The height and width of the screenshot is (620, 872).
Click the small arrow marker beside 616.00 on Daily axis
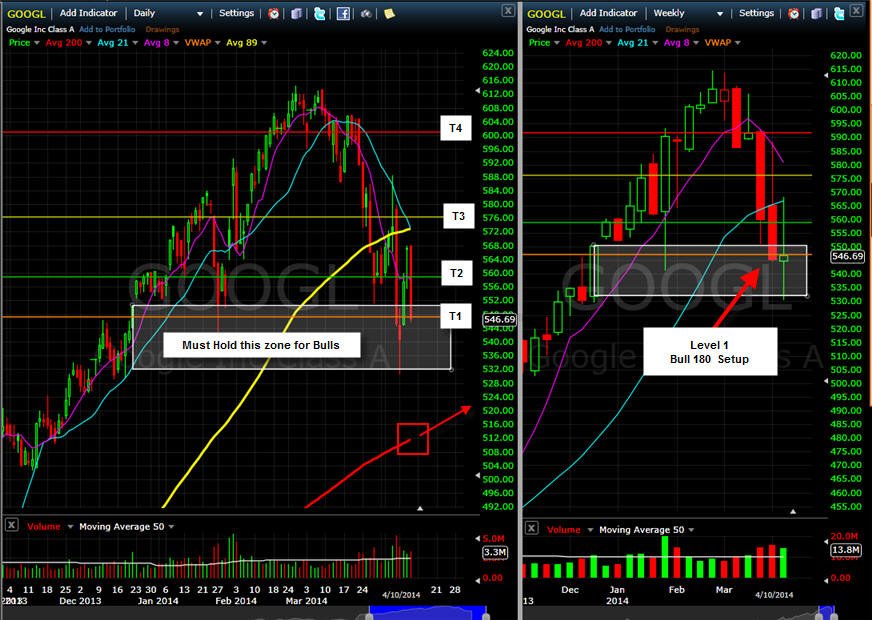(478, 91)
